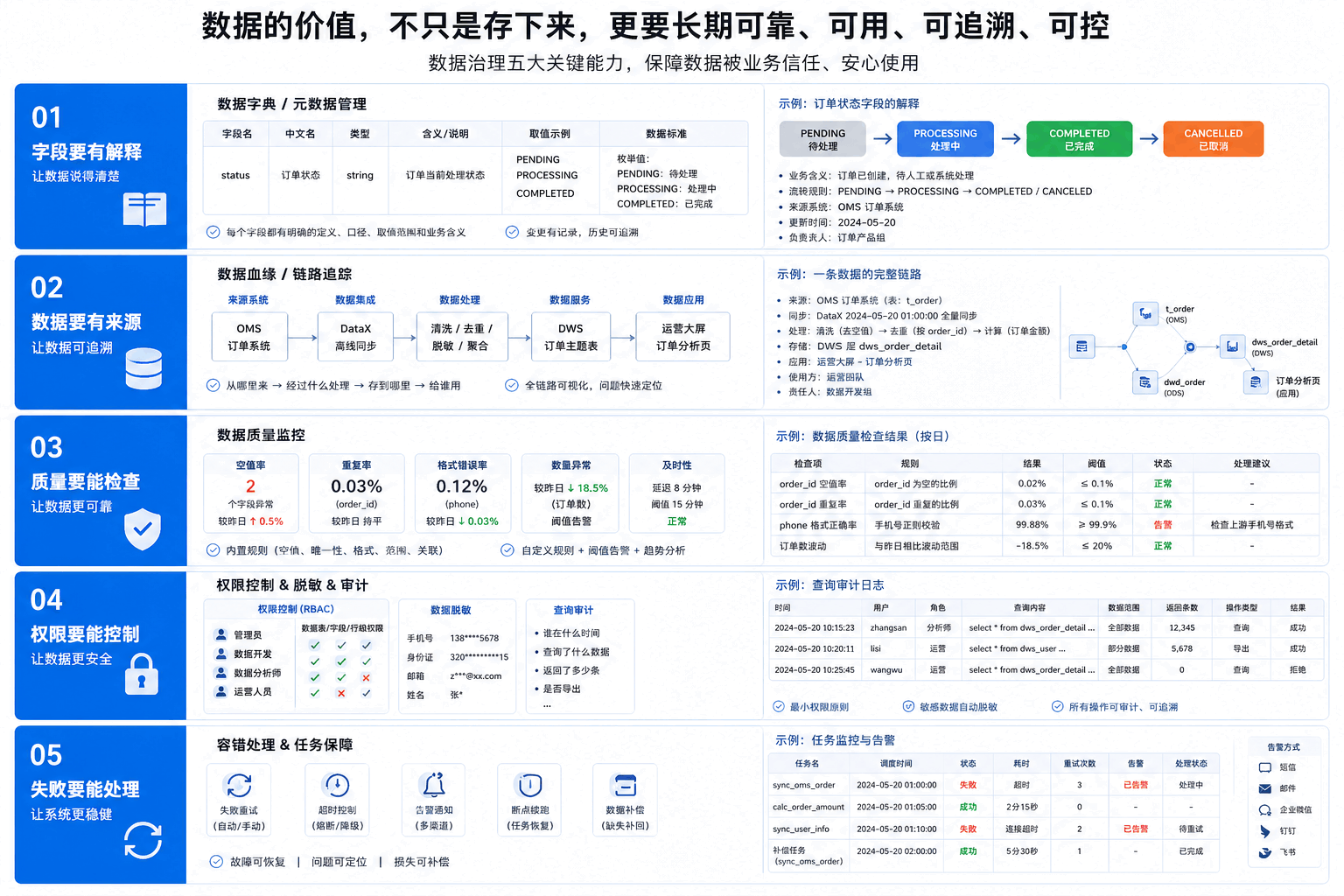Viewport: 1344px width, 896px height.
Task: Click check circle beside 自定义规则 + 阈值告警
Action: 507,549
